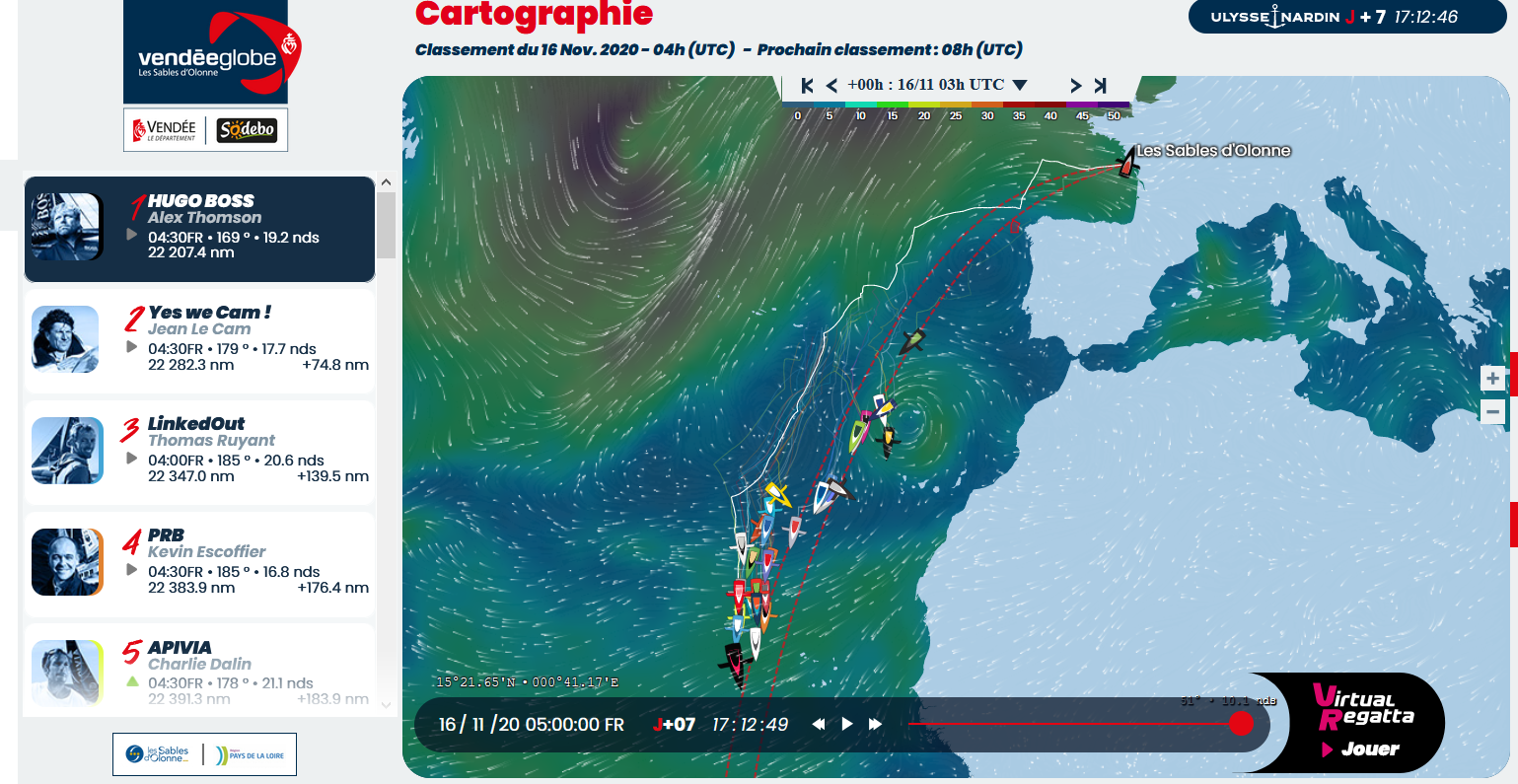This screenshot has height=784, width=1518.
Task: Select Yes we Cam ! boat name
Action: (x=210, y=312)
